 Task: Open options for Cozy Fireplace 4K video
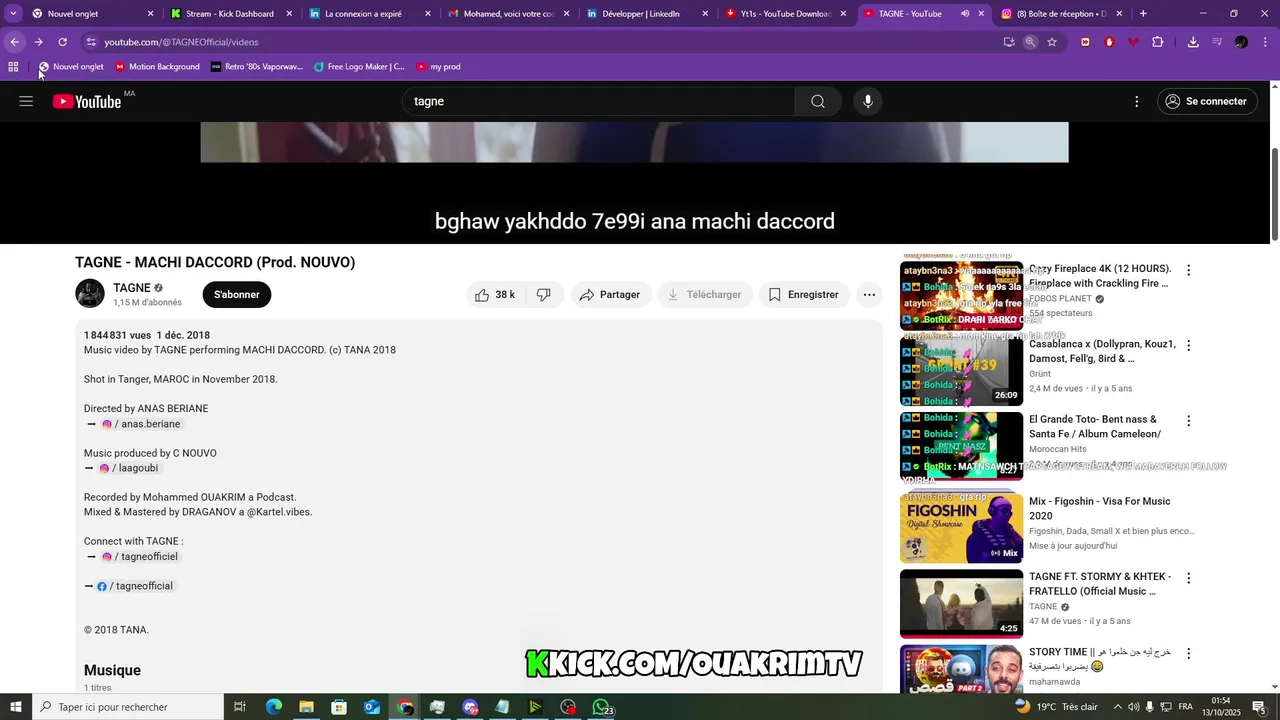coord(1188,270)
